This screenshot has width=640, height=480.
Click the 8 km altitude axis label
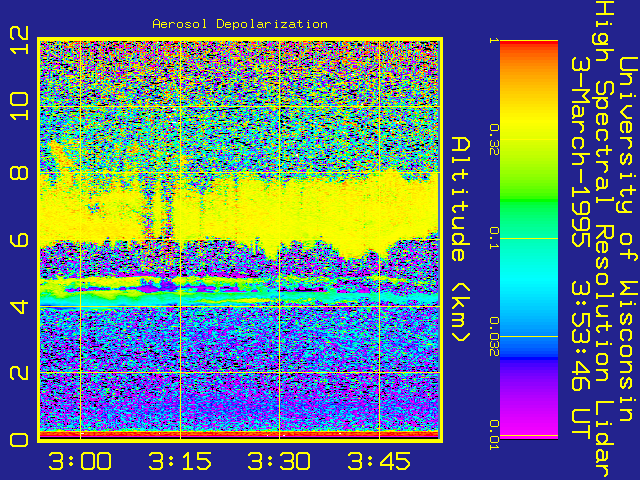pos(20,172)
